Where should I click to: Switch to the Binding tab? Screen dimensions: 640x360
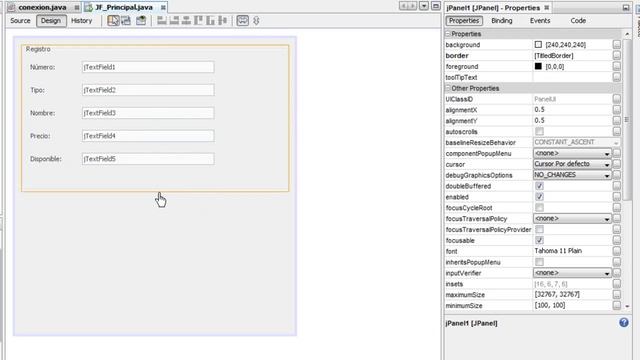pos(502,20)
